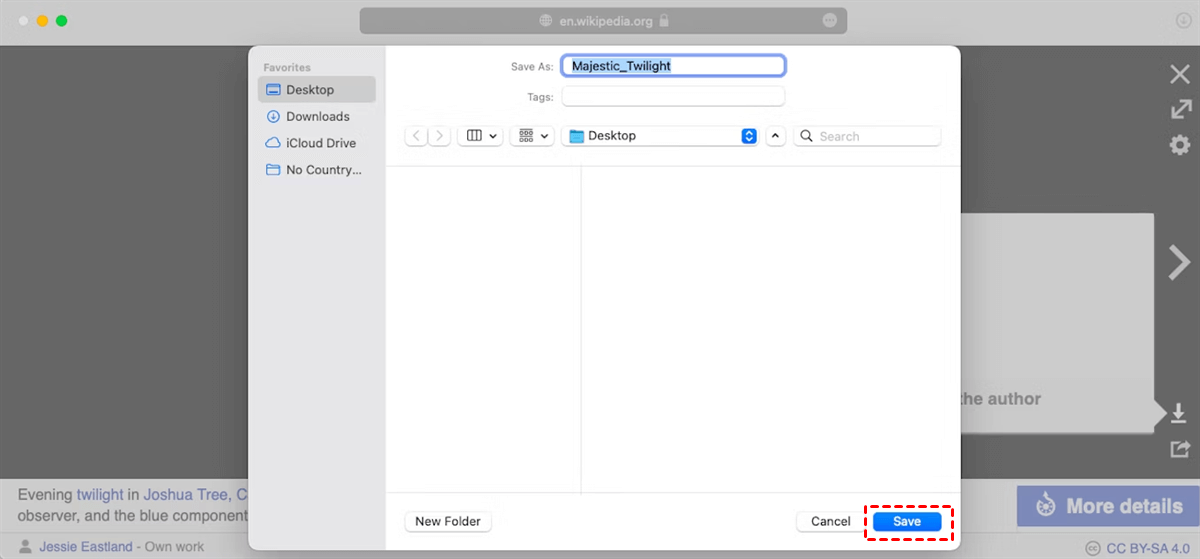Open media viewer settings gear

pyautogui.click(x=1180, y=145)
